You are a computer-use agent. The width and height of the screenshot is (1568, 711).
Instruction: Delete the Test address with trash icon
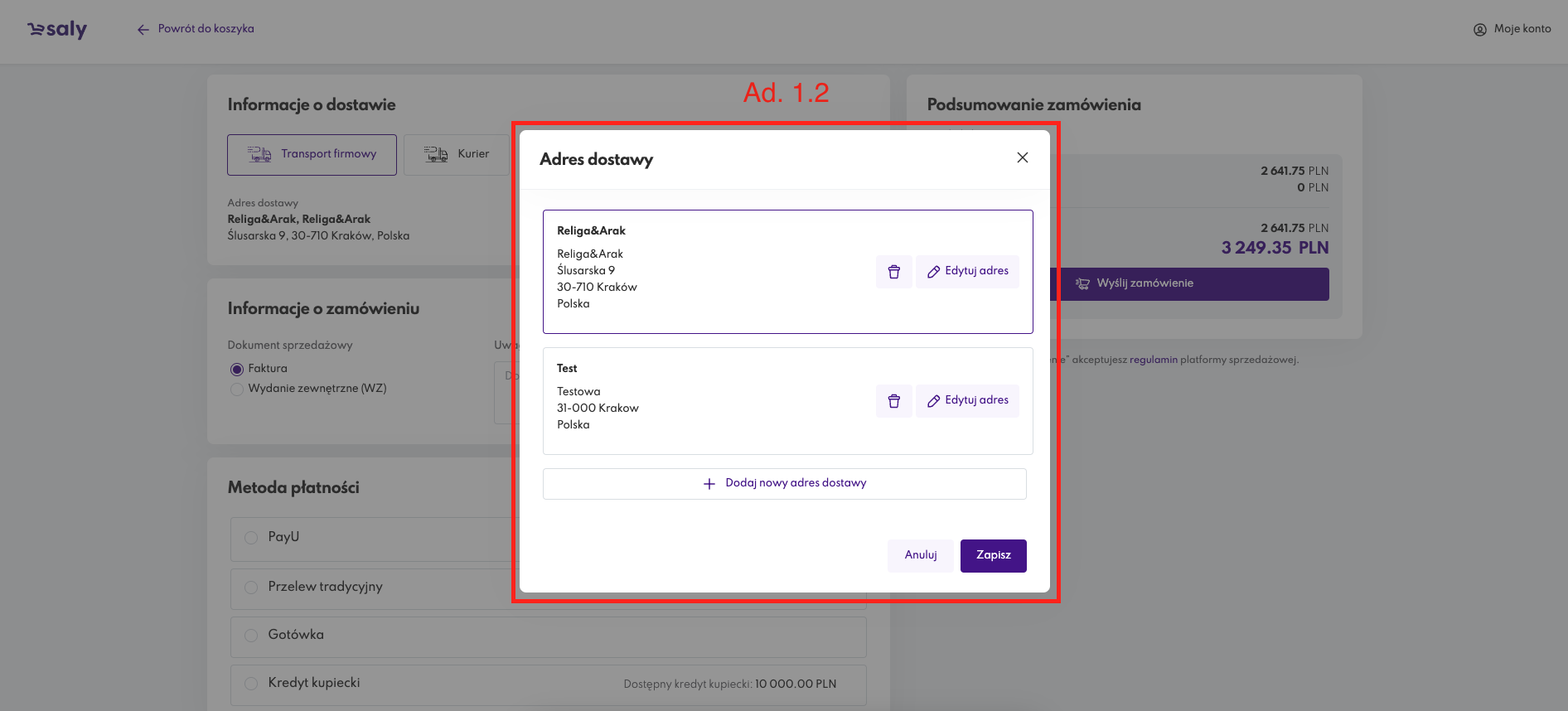point(893,401)
